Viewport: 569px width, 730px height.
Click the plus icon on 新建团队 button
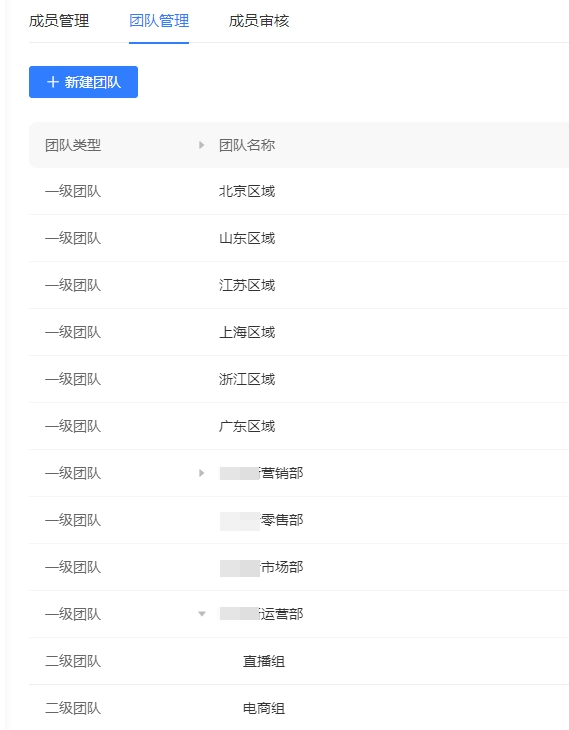point(53,82)
